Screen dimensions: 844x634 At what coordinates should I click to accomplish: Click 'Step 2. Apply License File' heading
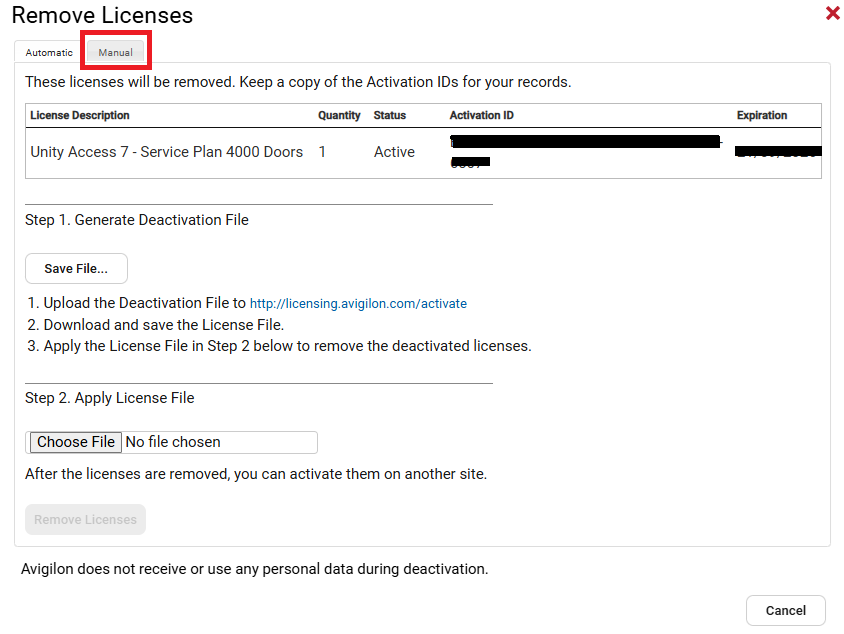(109, 398)
